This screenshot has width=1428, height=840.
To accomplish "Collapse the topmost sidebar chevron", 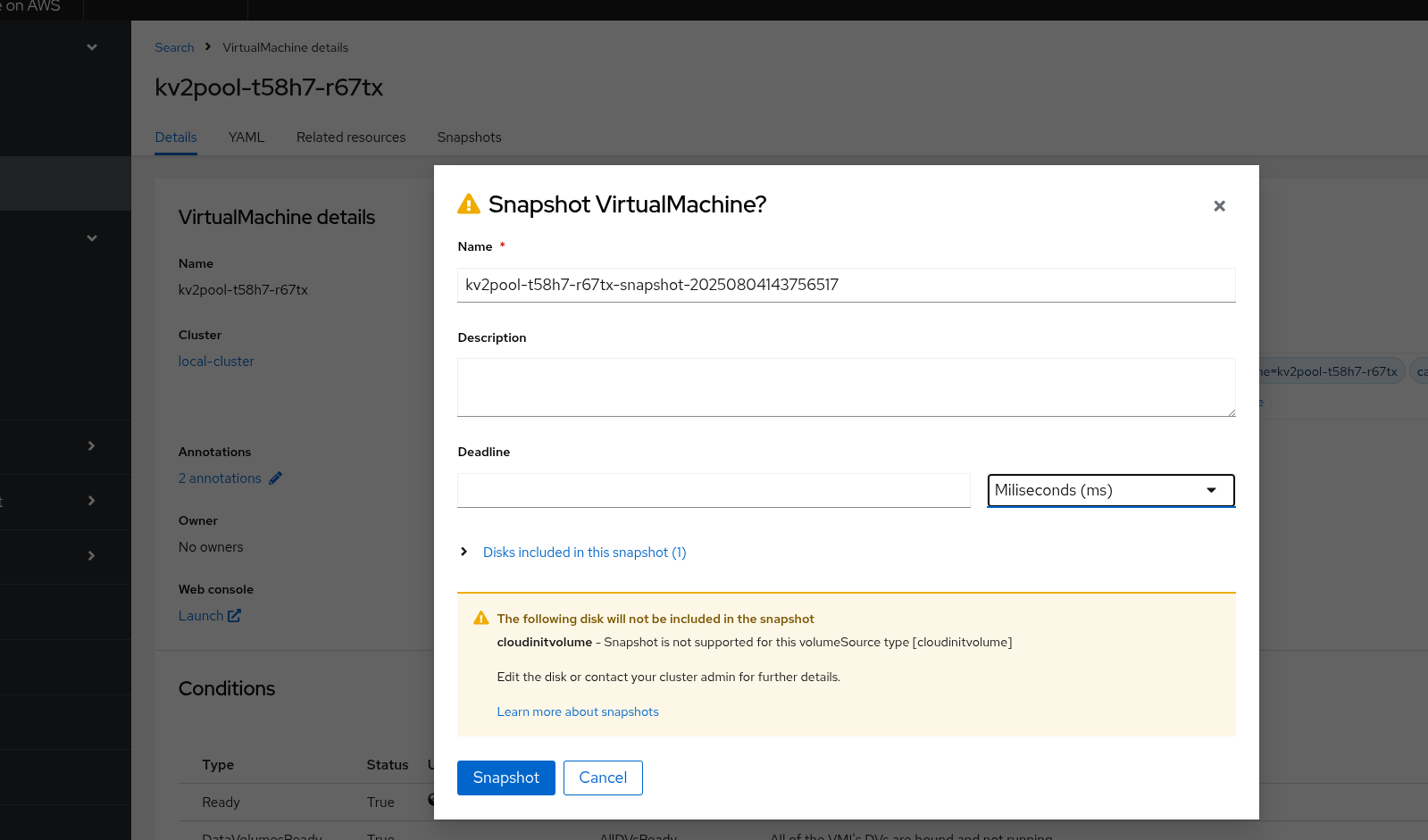I will [x=92, y=47].
